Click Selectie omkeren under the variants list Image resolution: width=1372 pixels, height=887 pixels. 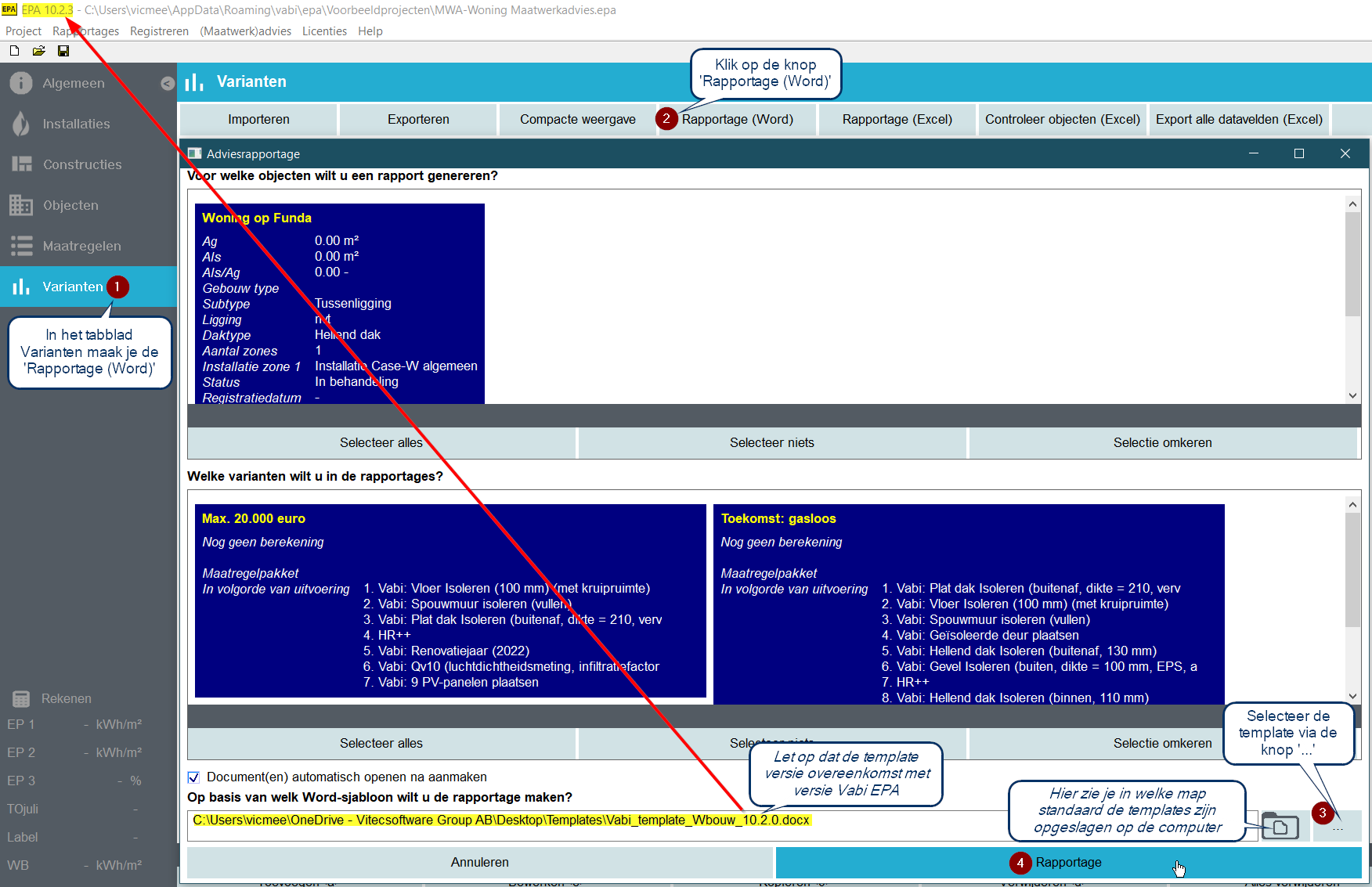click(x=1163, y=744)
